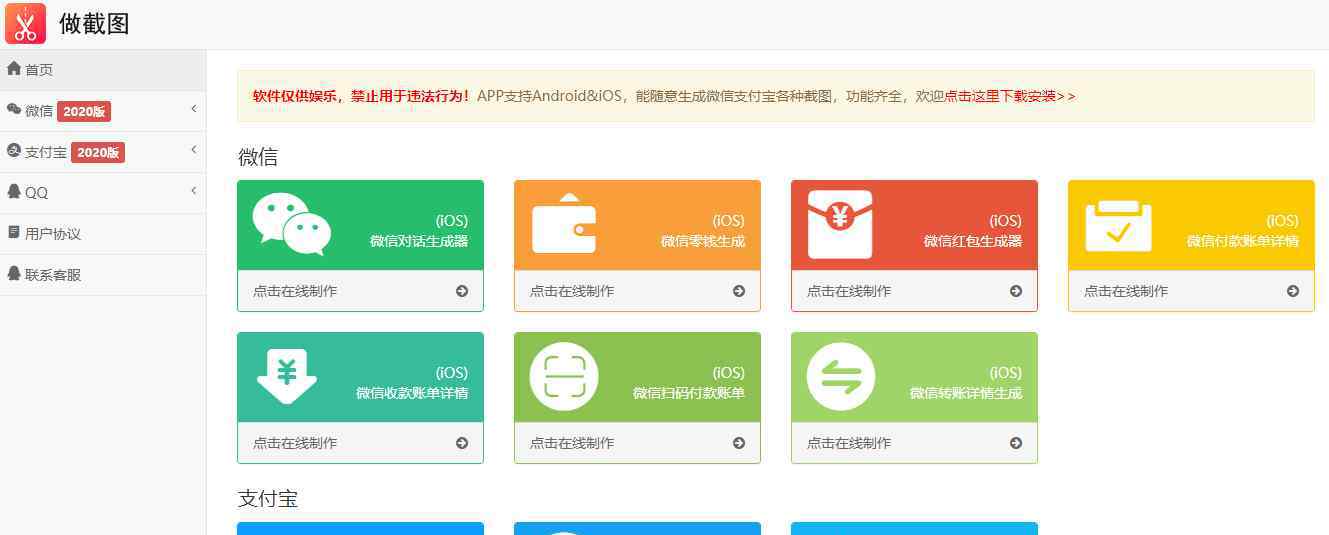Expand the 支付宝 submenu chevron
Image resolution: width=1329 pixels, height=535 pixels.
click(194, 150)
